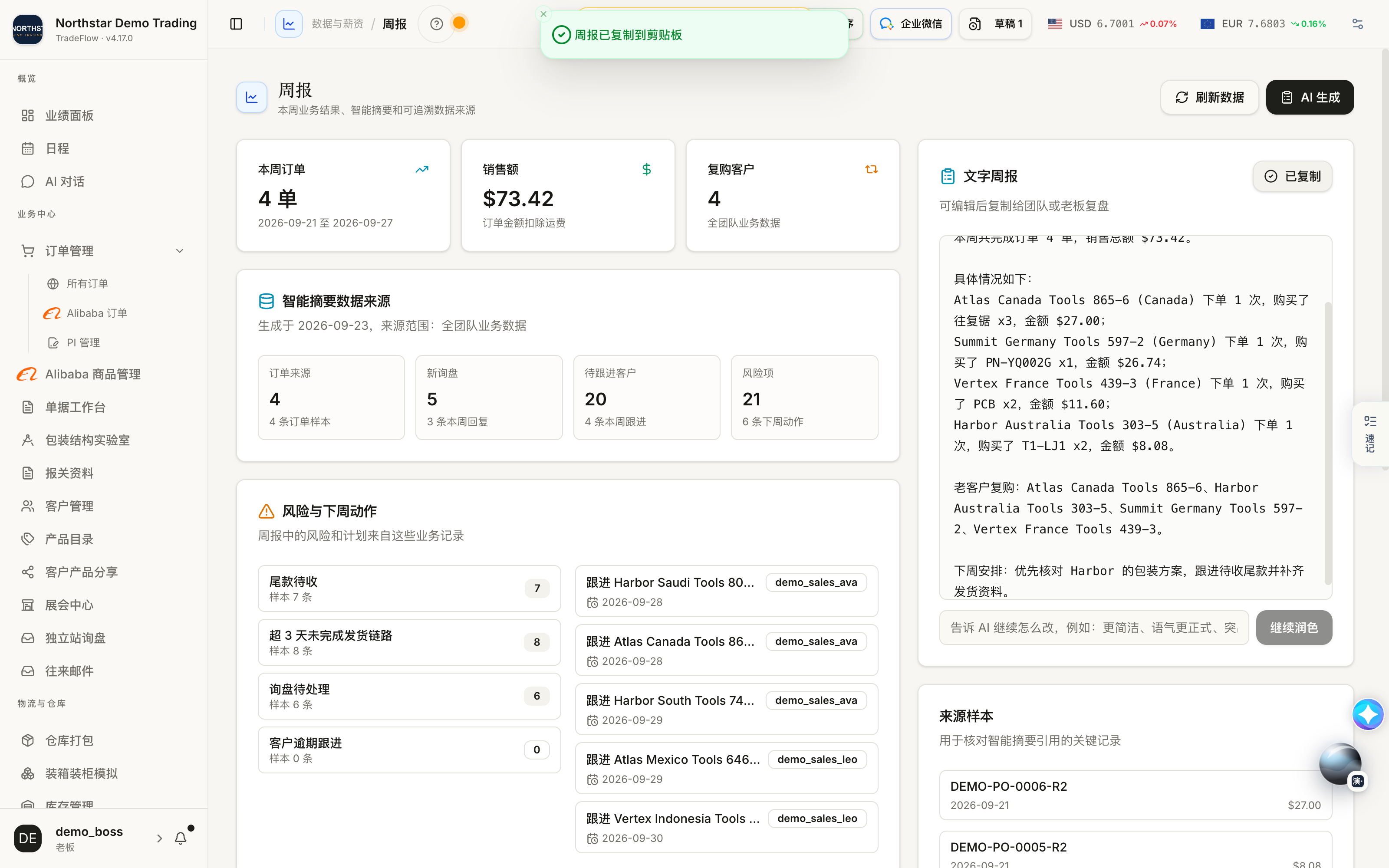This screenshot has height=868, width=1389.
Task: Click 装箱装柜模拟 icon
Action: point(27,774)
